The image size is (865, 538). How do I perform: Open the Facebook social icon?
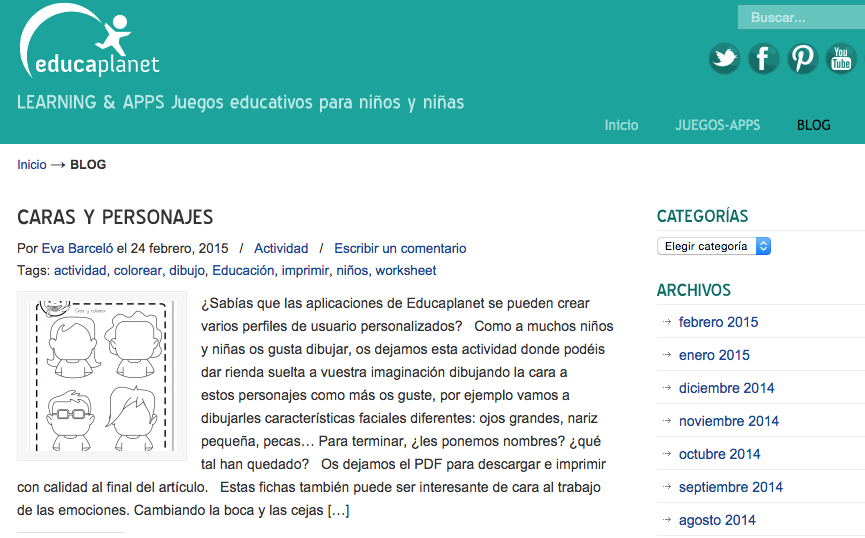[763, 59]
